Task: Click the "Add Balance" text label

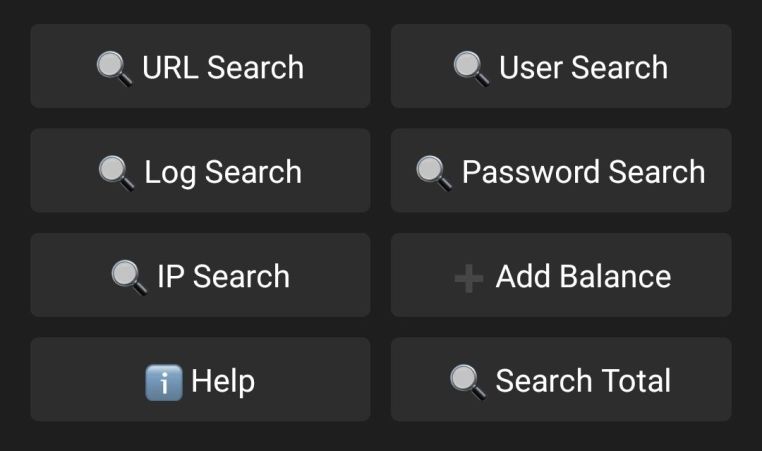Action: point(583,277)
